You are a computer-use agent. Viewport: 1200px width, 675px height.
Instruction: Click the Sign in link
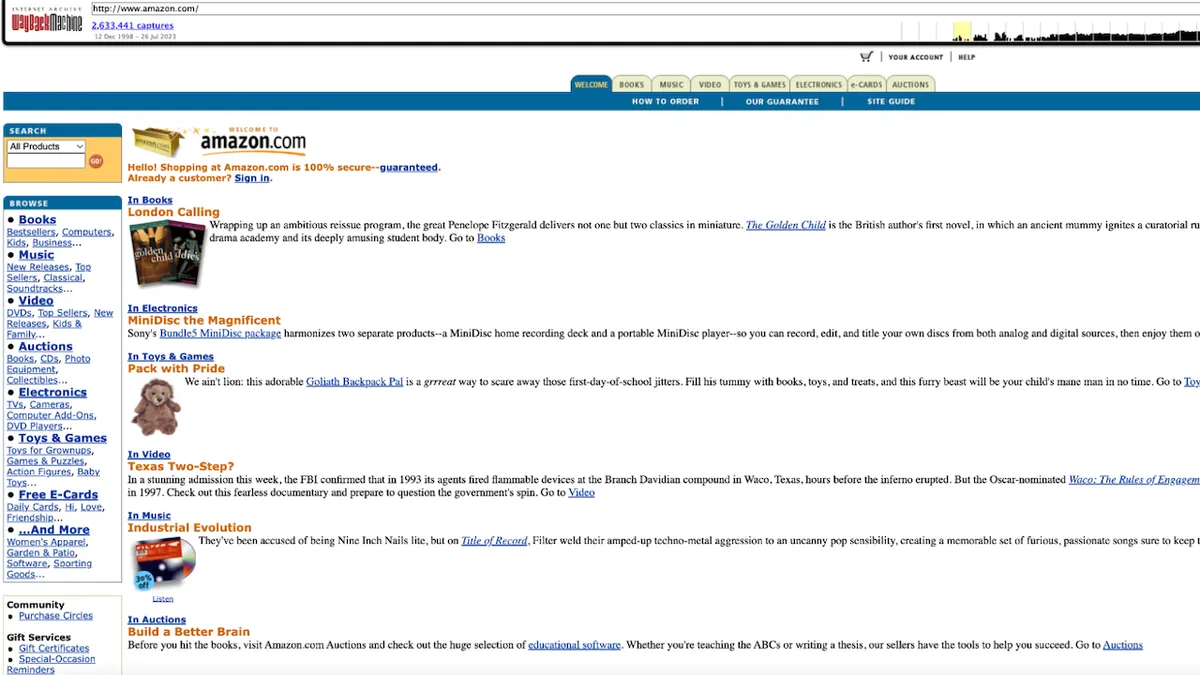pos(252,178)
